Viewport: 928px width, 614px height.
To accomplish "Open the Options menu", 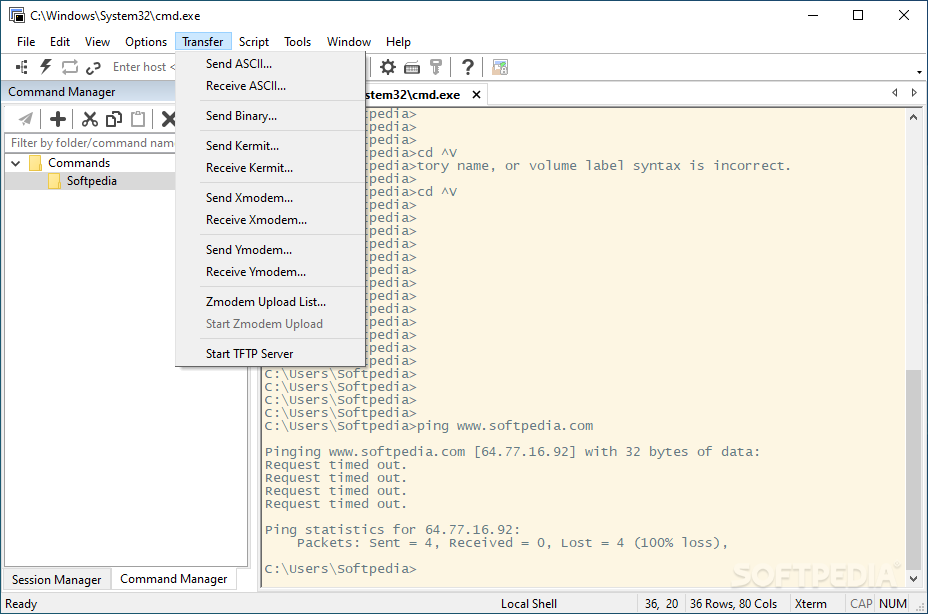I will (146, 42).
